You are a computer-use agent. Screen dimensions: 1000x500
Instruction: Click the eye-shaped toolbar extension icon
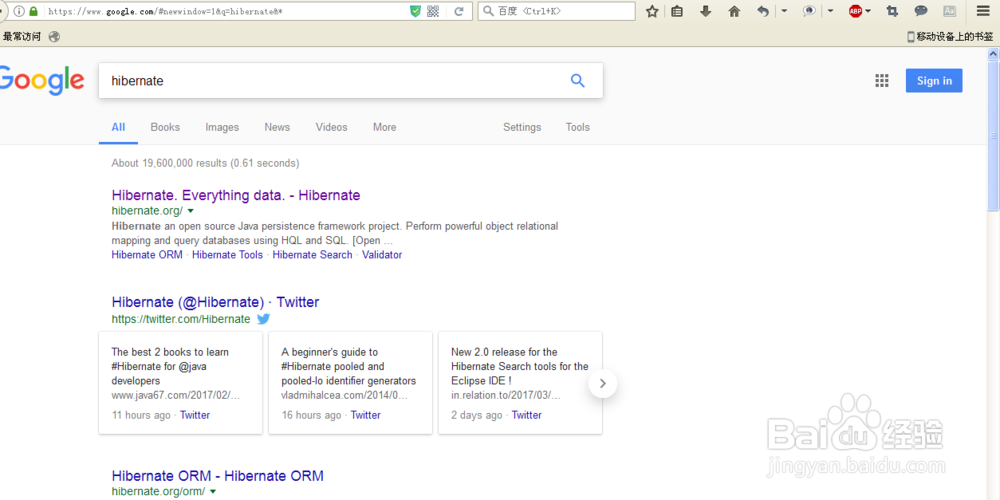click(x=809, y=11)
